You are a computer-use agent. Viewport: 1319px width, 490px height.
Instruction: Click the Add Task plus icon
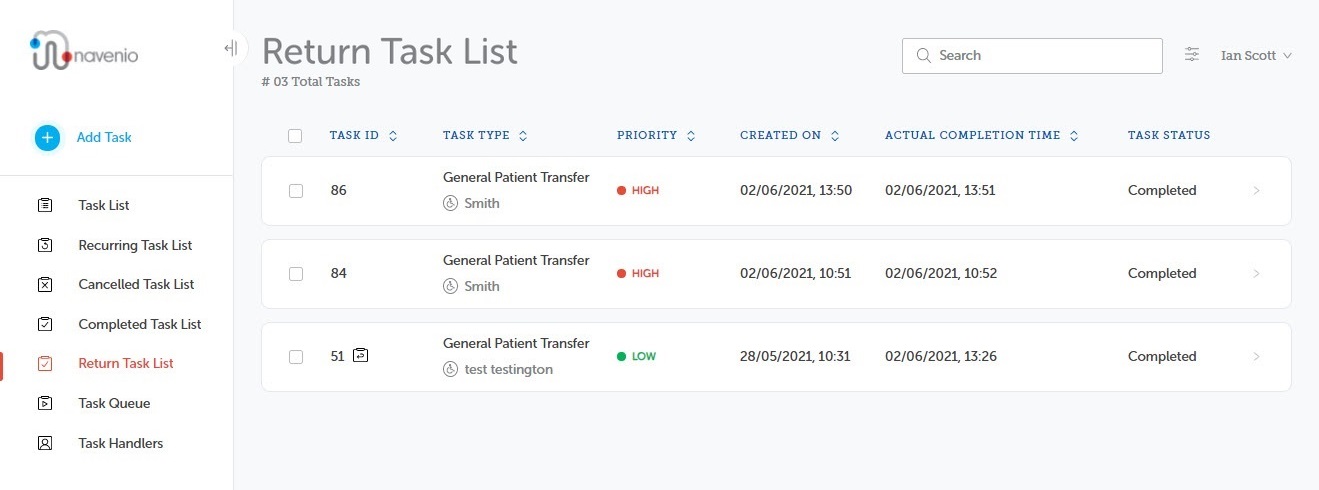pos(47,138)
